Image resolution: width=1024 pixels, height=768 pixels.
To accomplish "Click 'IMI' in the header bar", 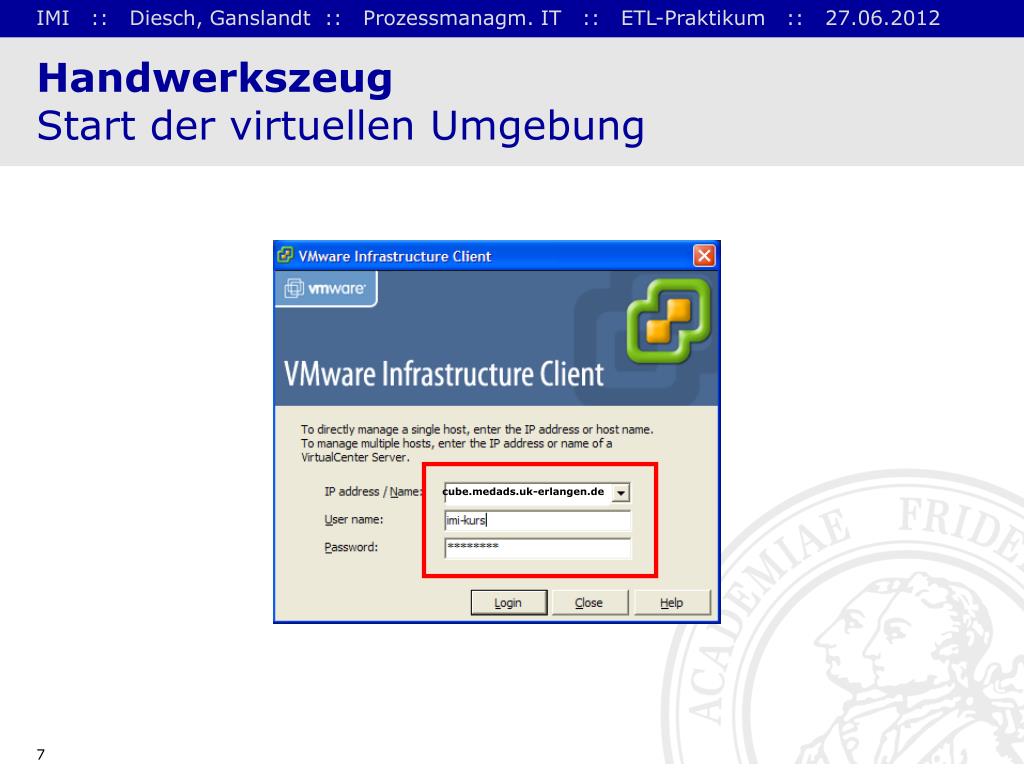I will coord(53,18).
